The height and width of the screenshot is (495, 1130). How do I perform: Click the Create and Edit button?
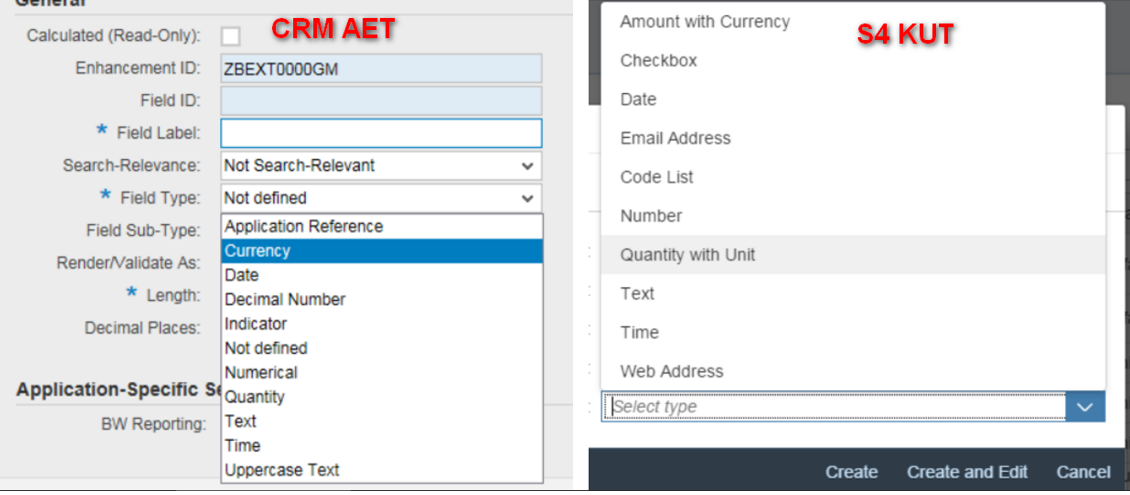tap(967, 473)
